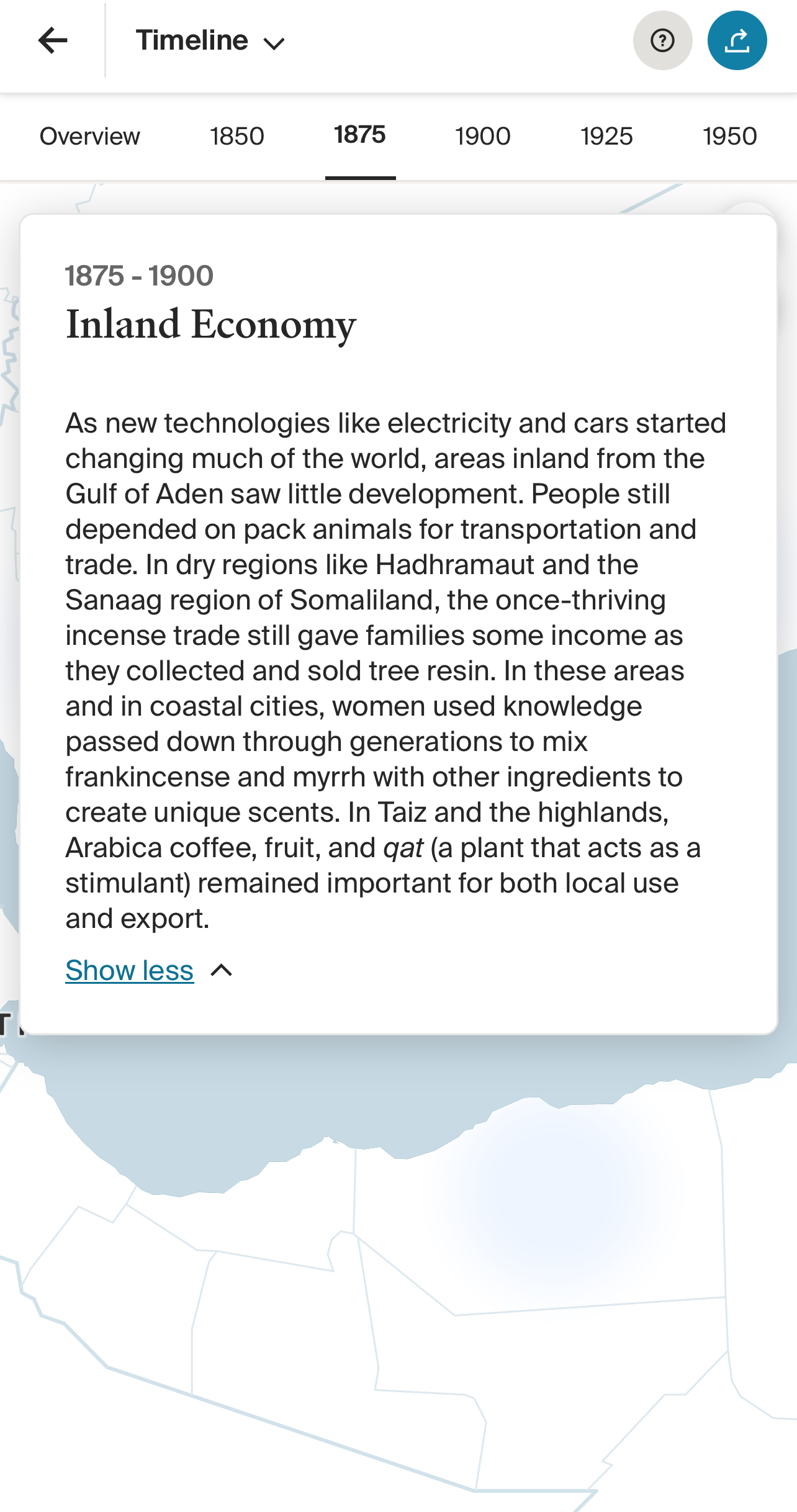The image size is (797, 1512).
Task: Open the help question mark icon
Action: (662, 40)
